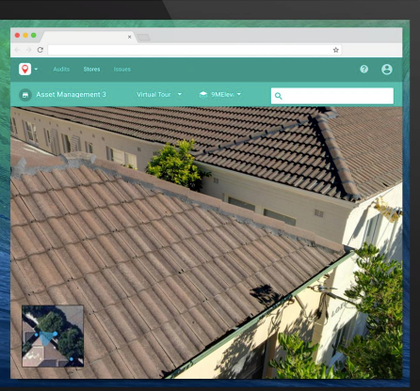Open the help question mark icon
The image size is (420, 391).
(364, 69)
